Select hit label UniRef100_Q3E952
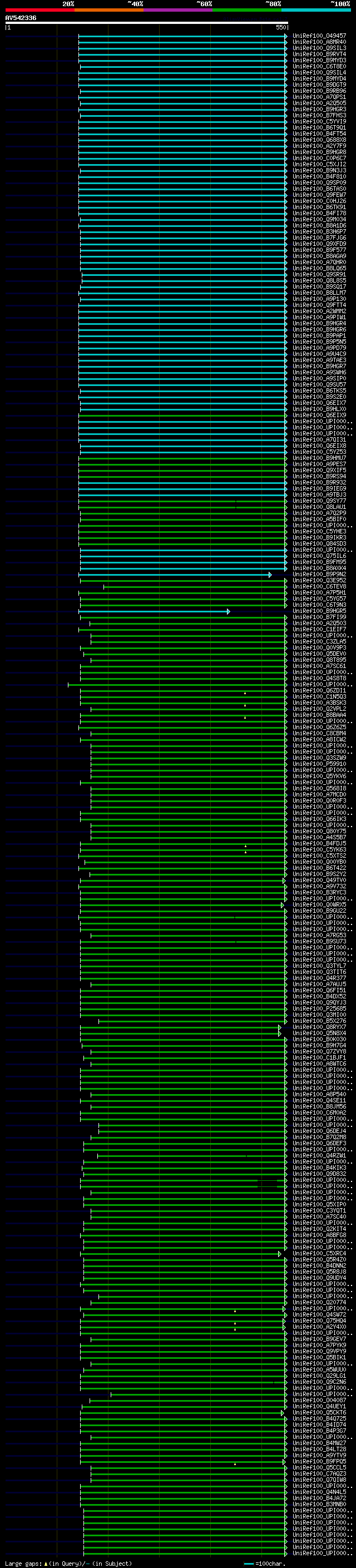Image resolution: width=356 pixels, height=1568 pixels. [x=319, y=580]
